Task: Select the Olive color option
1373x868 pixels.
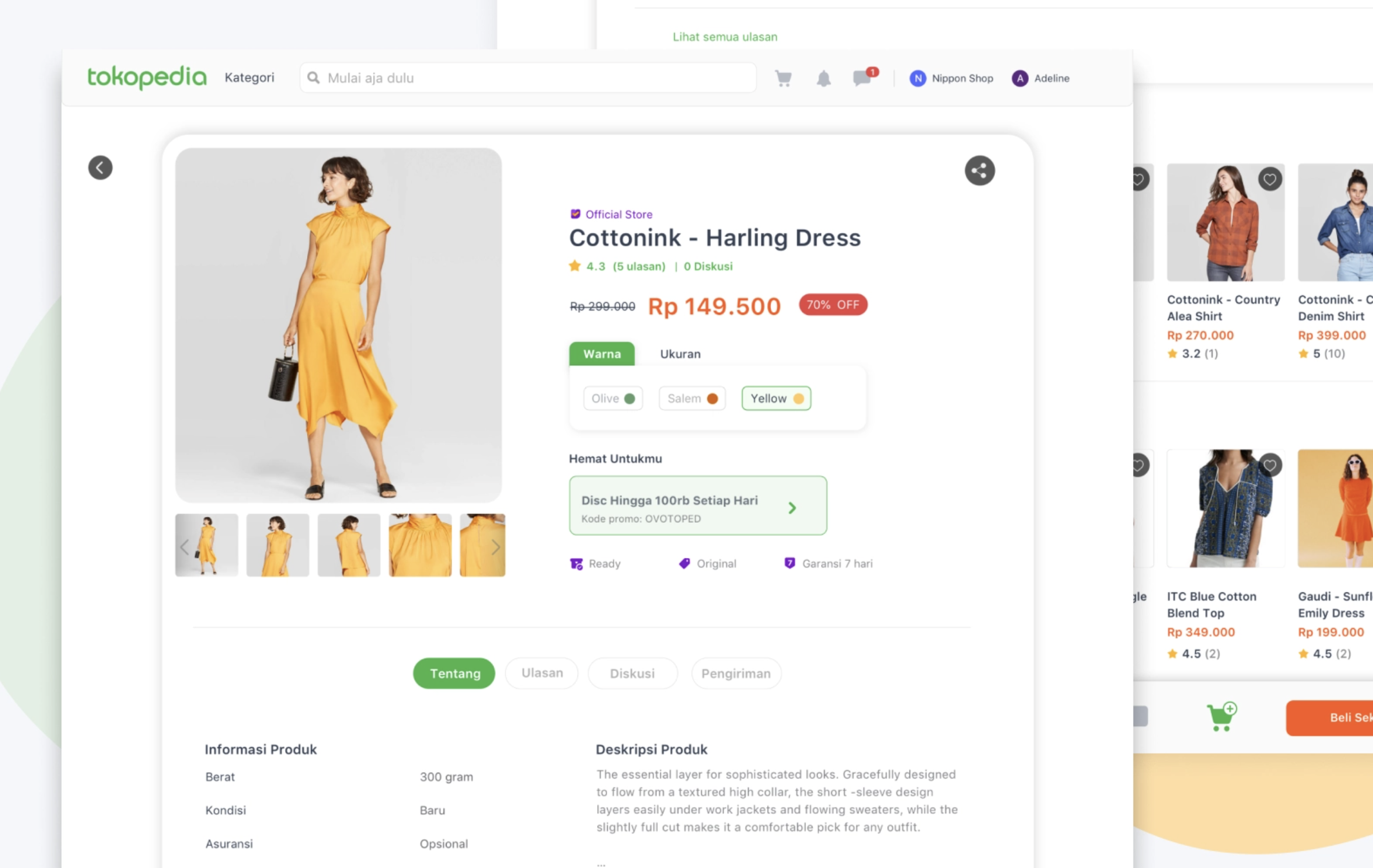Action: [x=612, y=398]
